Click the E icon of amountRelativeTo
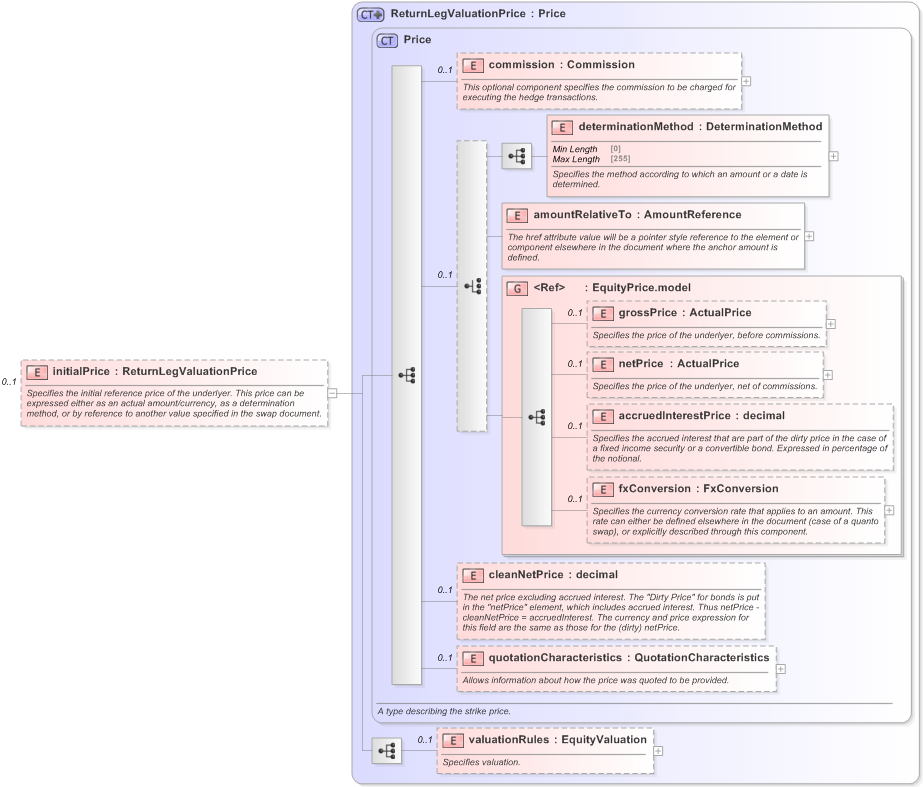Viewport: 923px width, 787px height. pyautogui.click(x=517, y=215)
